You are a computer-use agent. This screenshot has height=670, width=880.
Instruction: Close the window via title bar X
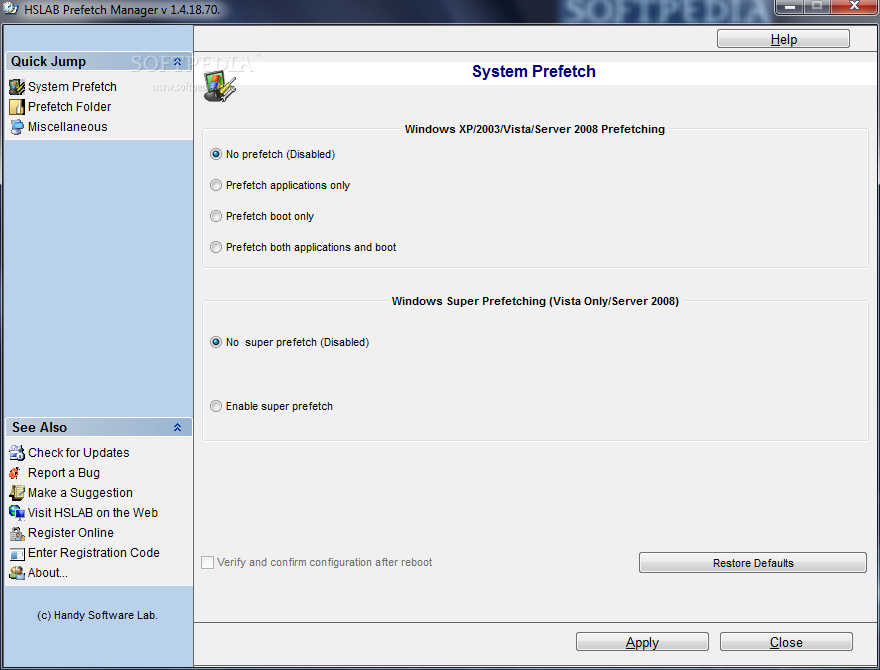click(854, 7)
